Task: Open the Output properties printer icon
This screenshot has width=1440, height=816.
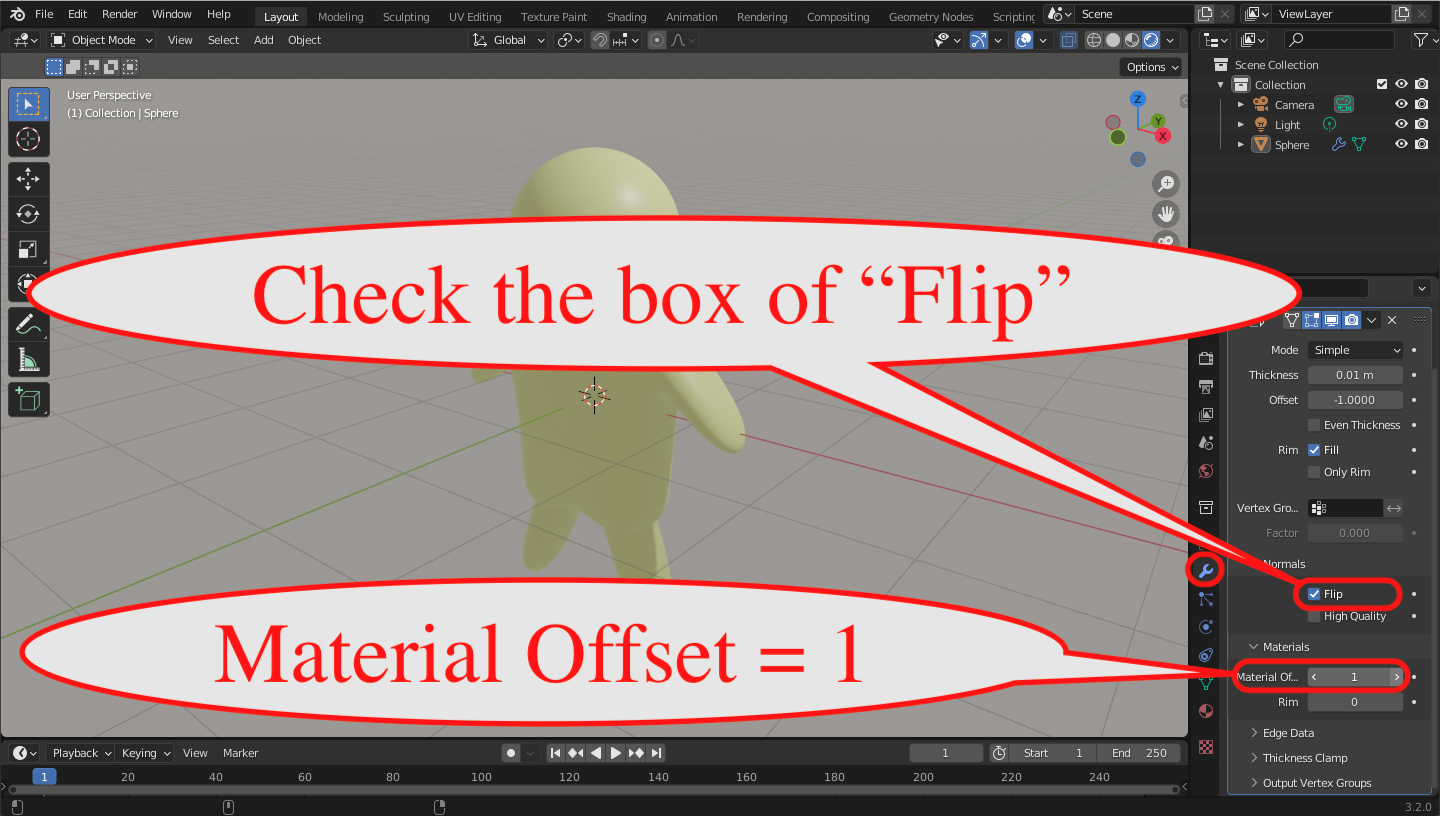Action: [x=1206, y=387]
